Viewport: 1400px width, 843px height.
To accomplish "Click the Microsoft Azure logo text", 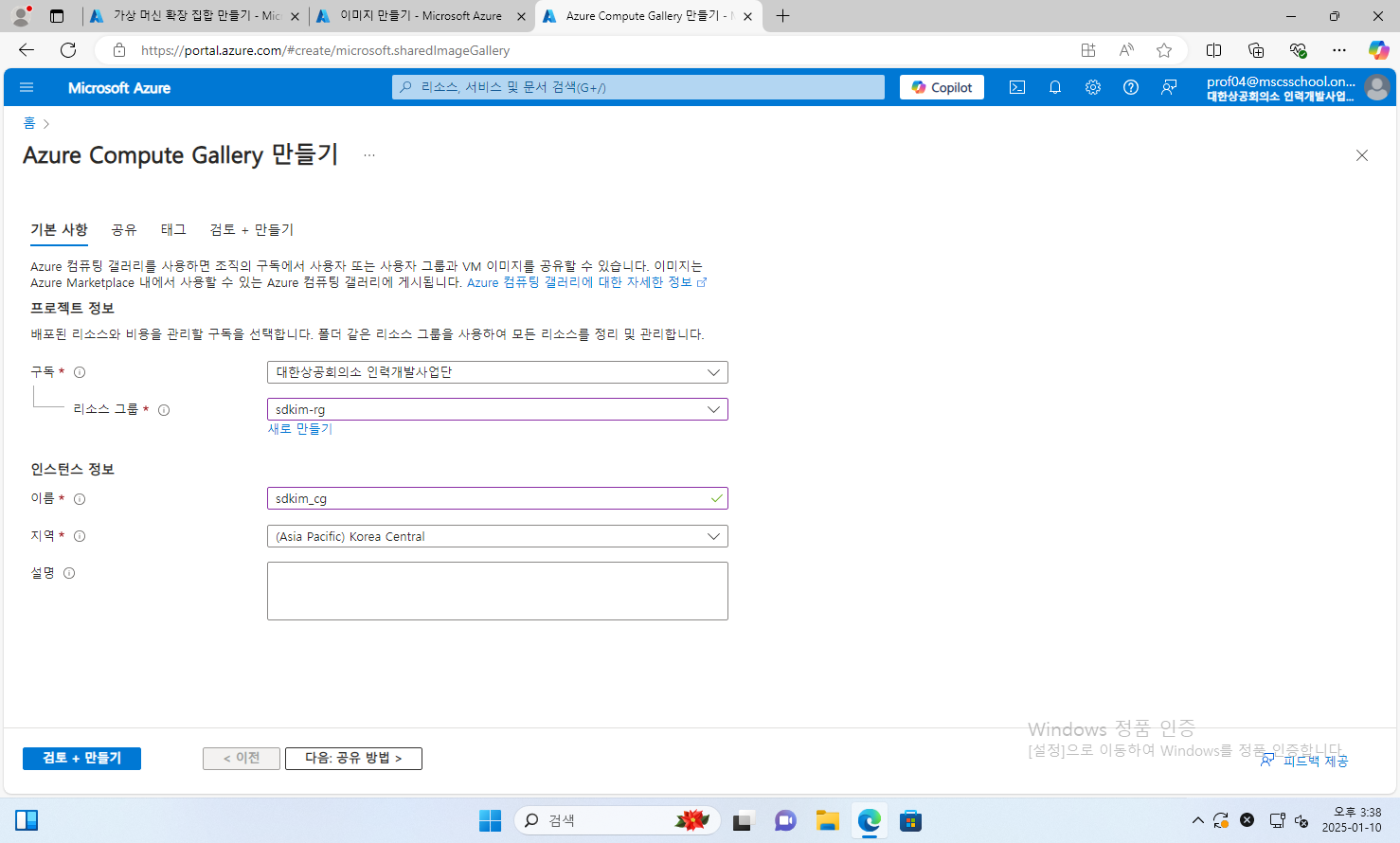I will click(119, 88).
